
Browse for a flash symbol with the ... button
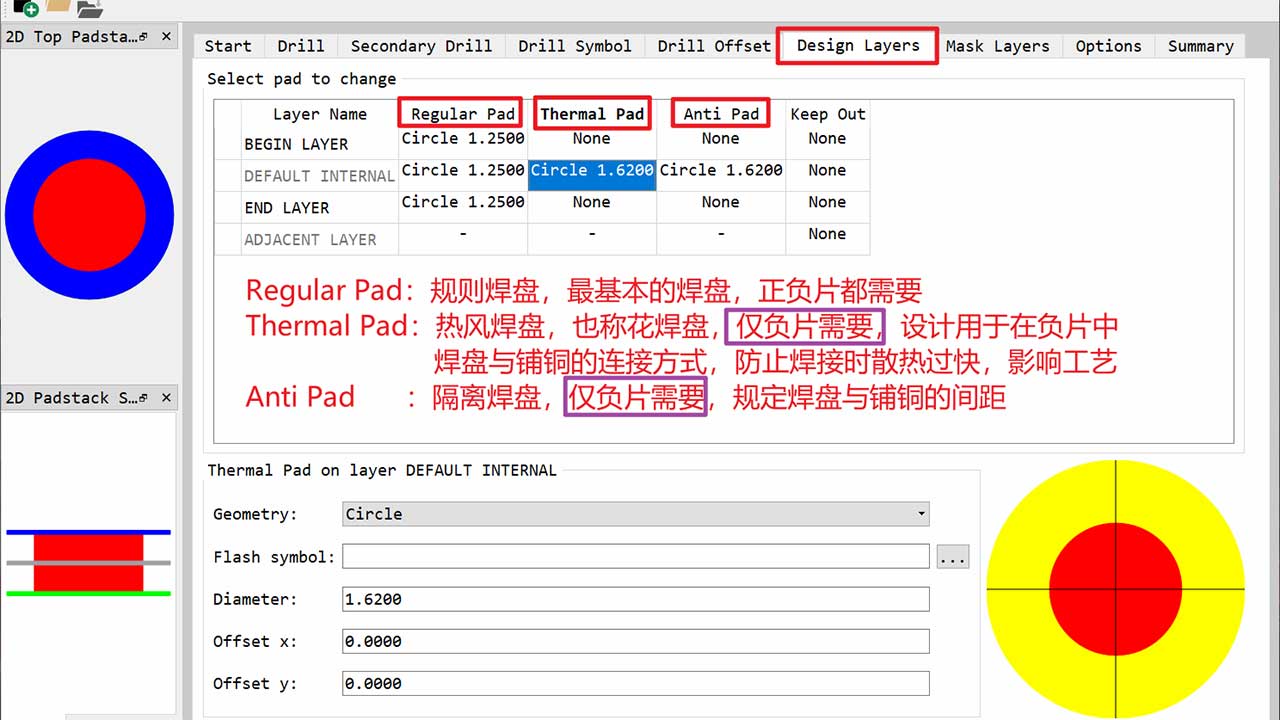pos(953,557)
